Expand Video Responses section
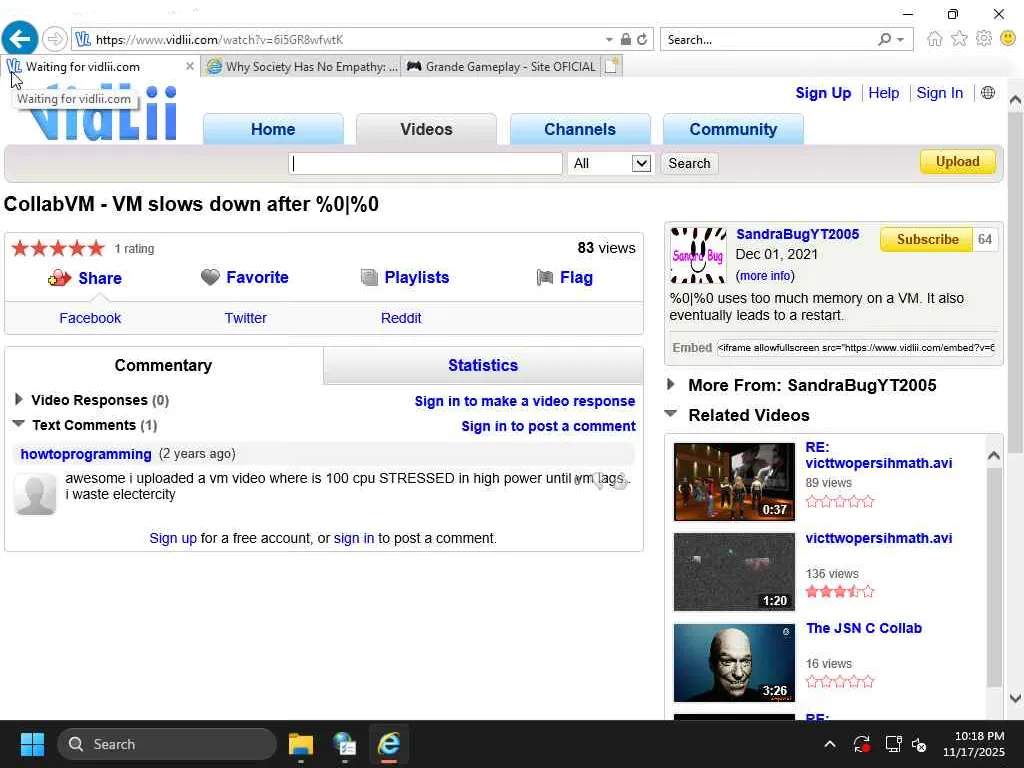This screenshot has height=768, width=1024. click(18, 399)
